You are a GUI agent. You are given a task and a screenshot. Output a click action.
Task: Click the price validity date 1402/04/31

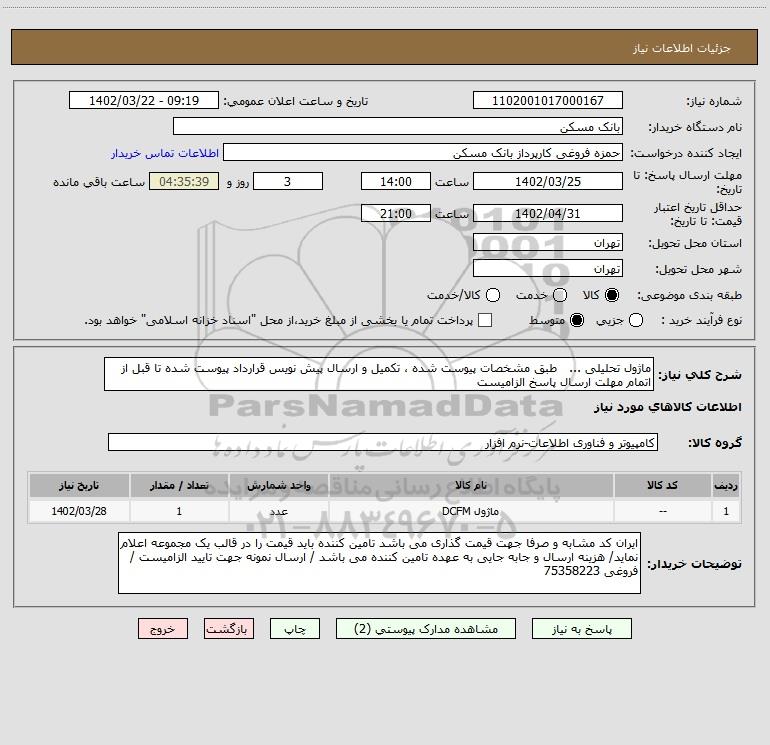coord(548,213)
